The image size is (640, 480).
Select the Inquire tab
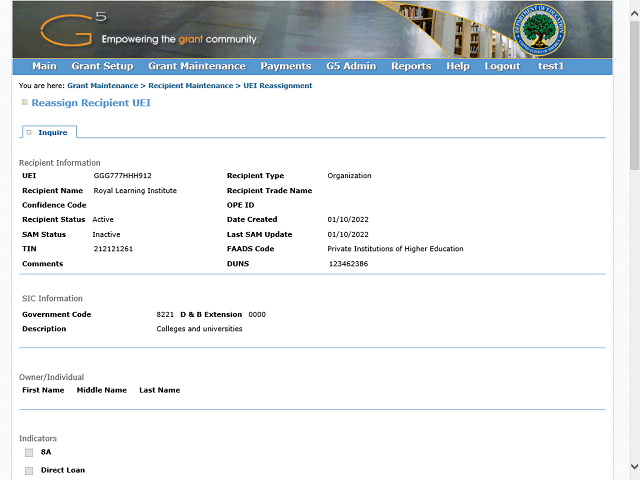coord(49,132)
